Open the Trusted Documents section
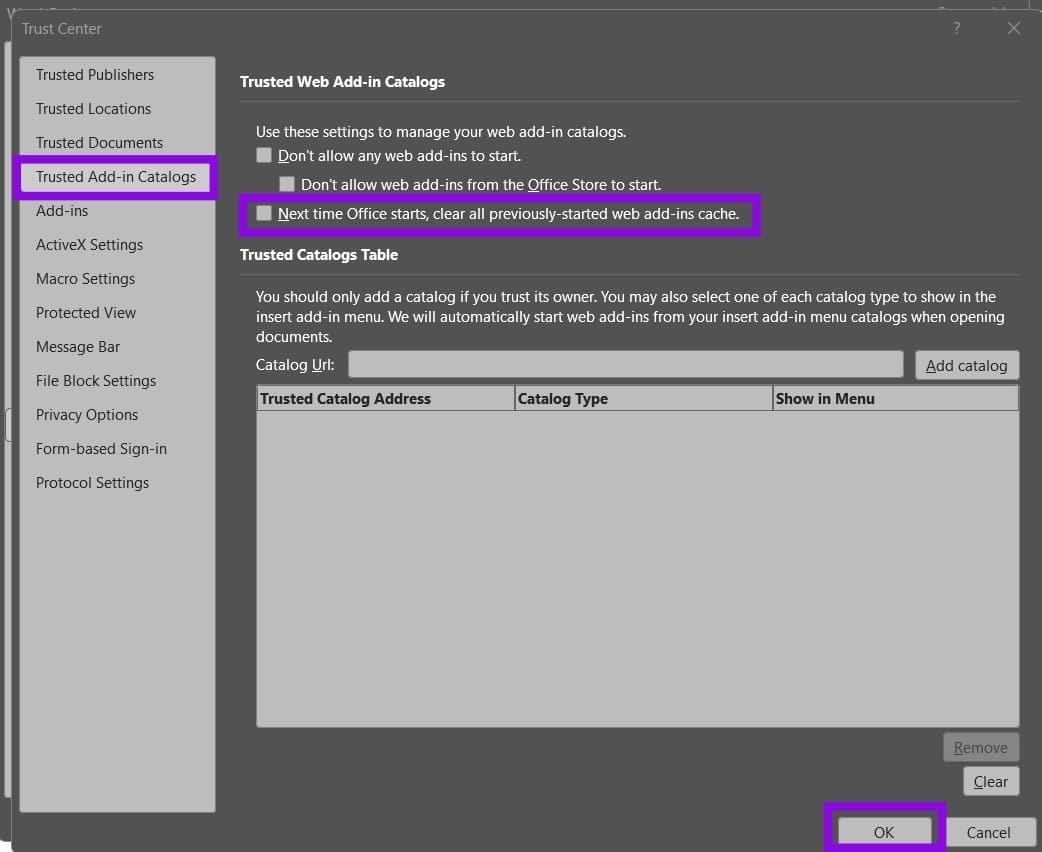Screen dimensions: 1042x852 [x=100, y=142]
